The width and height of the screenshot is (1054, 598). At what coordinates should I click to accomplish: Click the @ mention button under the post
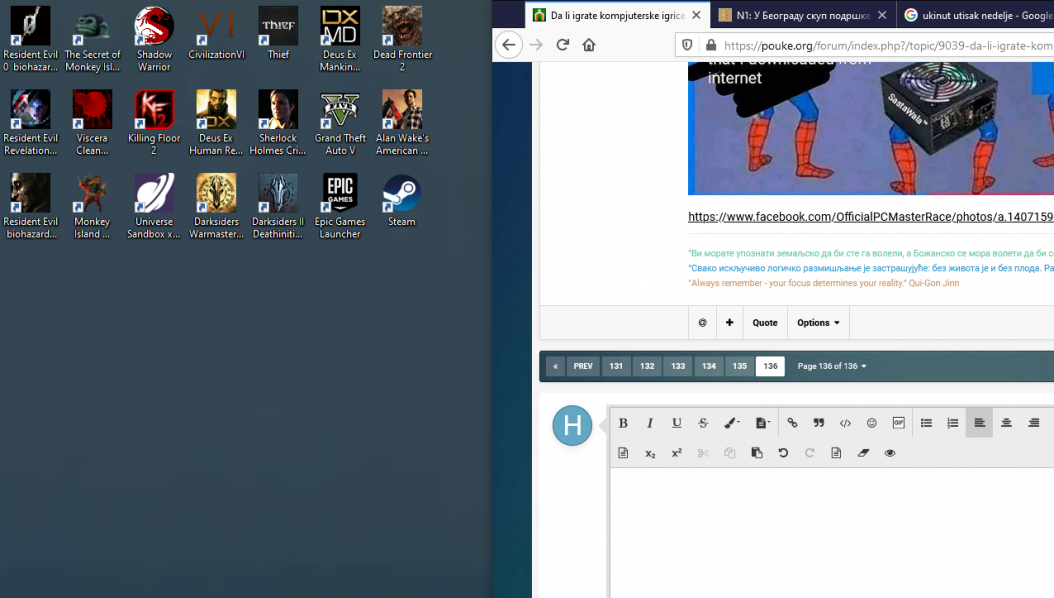[702, 323]
